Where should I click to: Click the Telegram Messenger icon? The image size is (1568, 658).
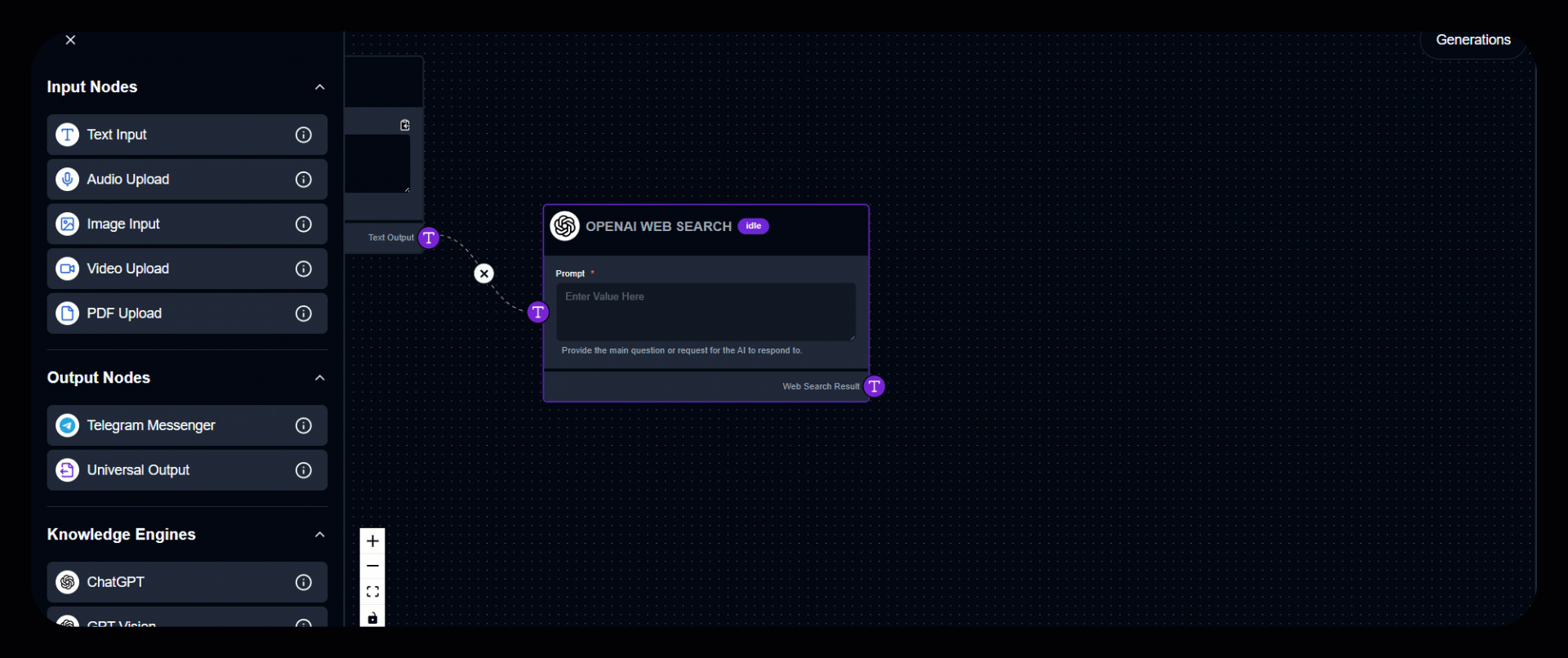(68, 425)
